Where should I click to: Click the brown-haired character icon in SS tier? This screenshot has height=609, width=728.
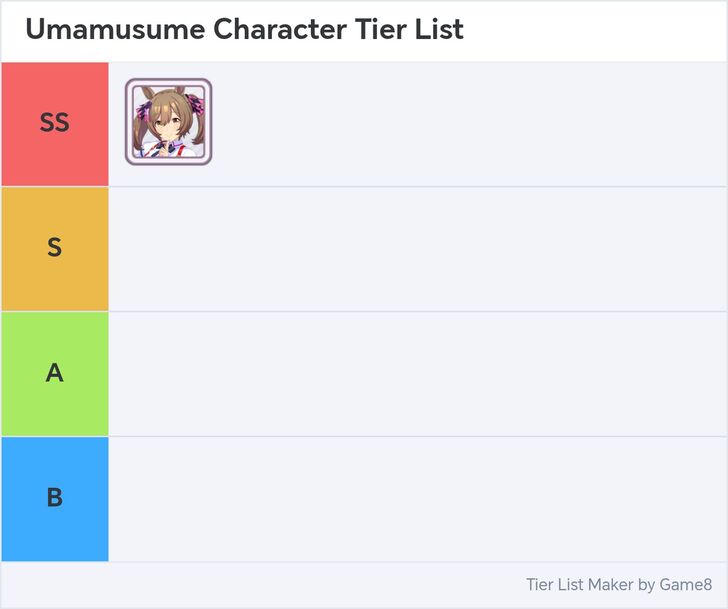[168, 122]
